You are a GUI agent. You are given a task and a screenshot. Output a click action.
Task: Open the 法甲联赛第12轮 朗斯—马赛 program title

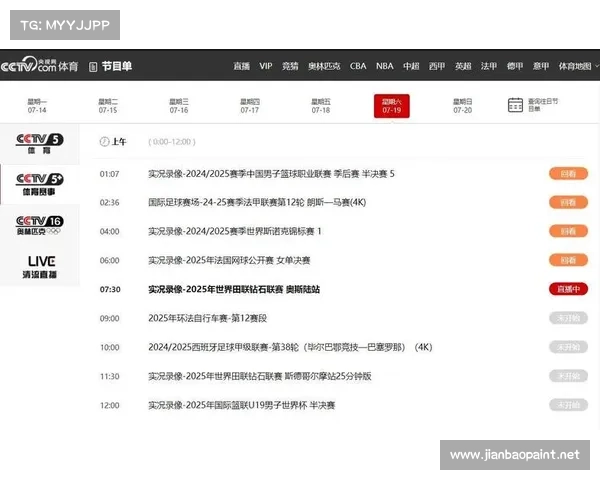[x=257, y=202]
